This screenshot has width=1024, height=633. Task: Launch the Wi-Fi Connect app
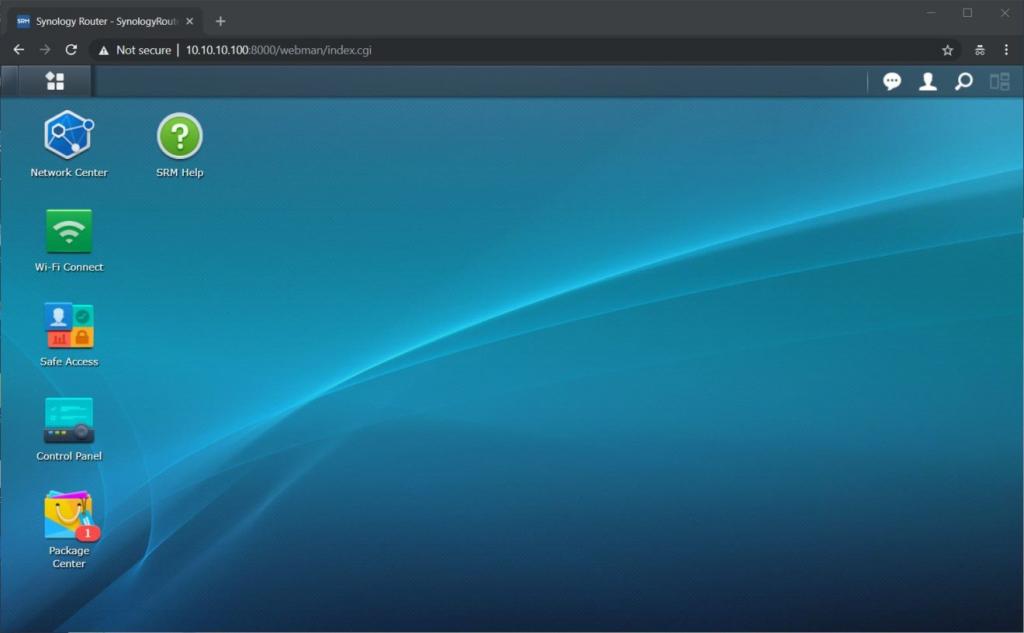[x=69, y=231]
